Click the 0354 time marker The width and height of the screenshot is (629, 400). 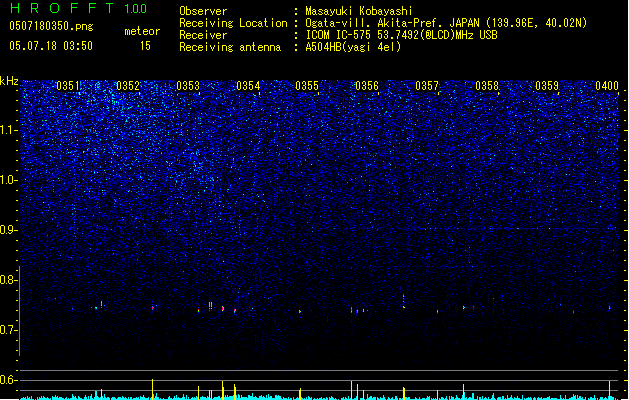coord(248,86)
